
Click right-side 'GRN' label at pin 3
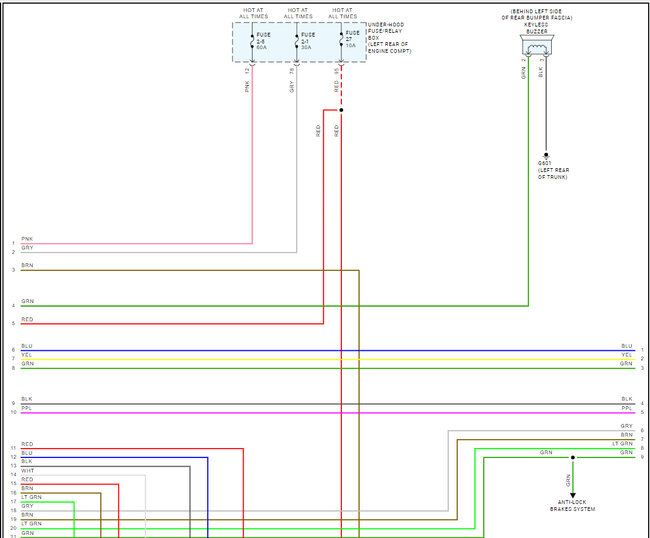click(x=626, y=364)
